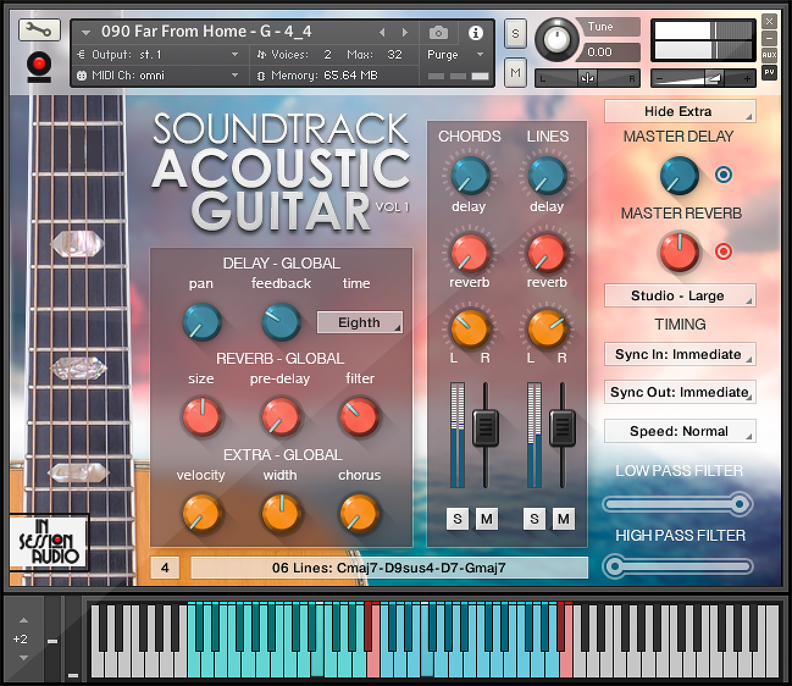This screenshot has height=686, width=792.
Task: Click the Chords reverb knob
Action: click(470, 253)
